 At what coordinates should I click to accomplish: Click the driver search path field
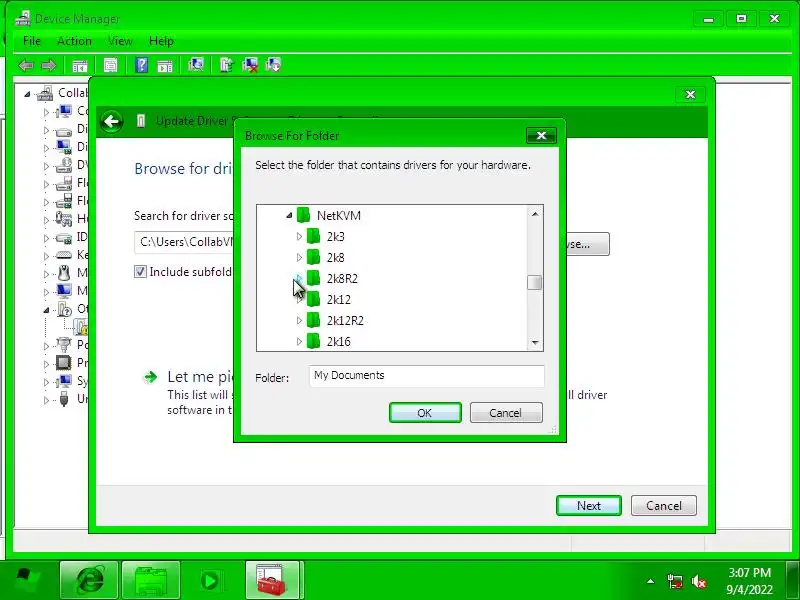point(184,242)
